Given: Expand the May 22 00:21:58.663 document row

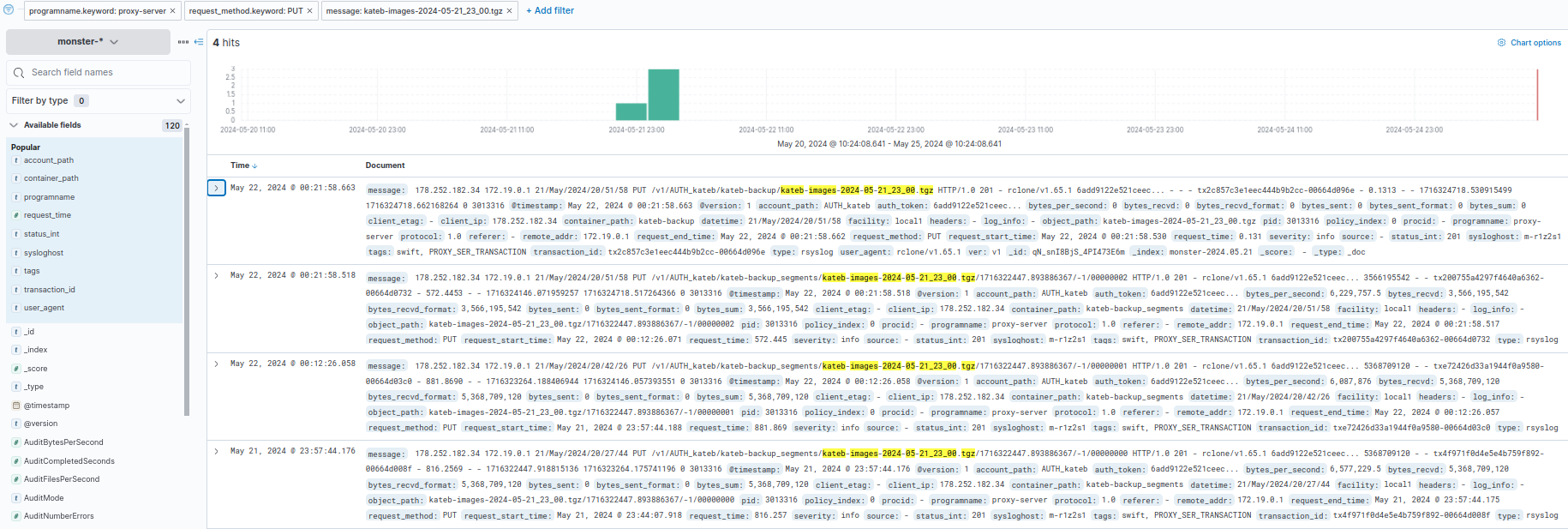Looking at the screenshot, I should [216, 188].
